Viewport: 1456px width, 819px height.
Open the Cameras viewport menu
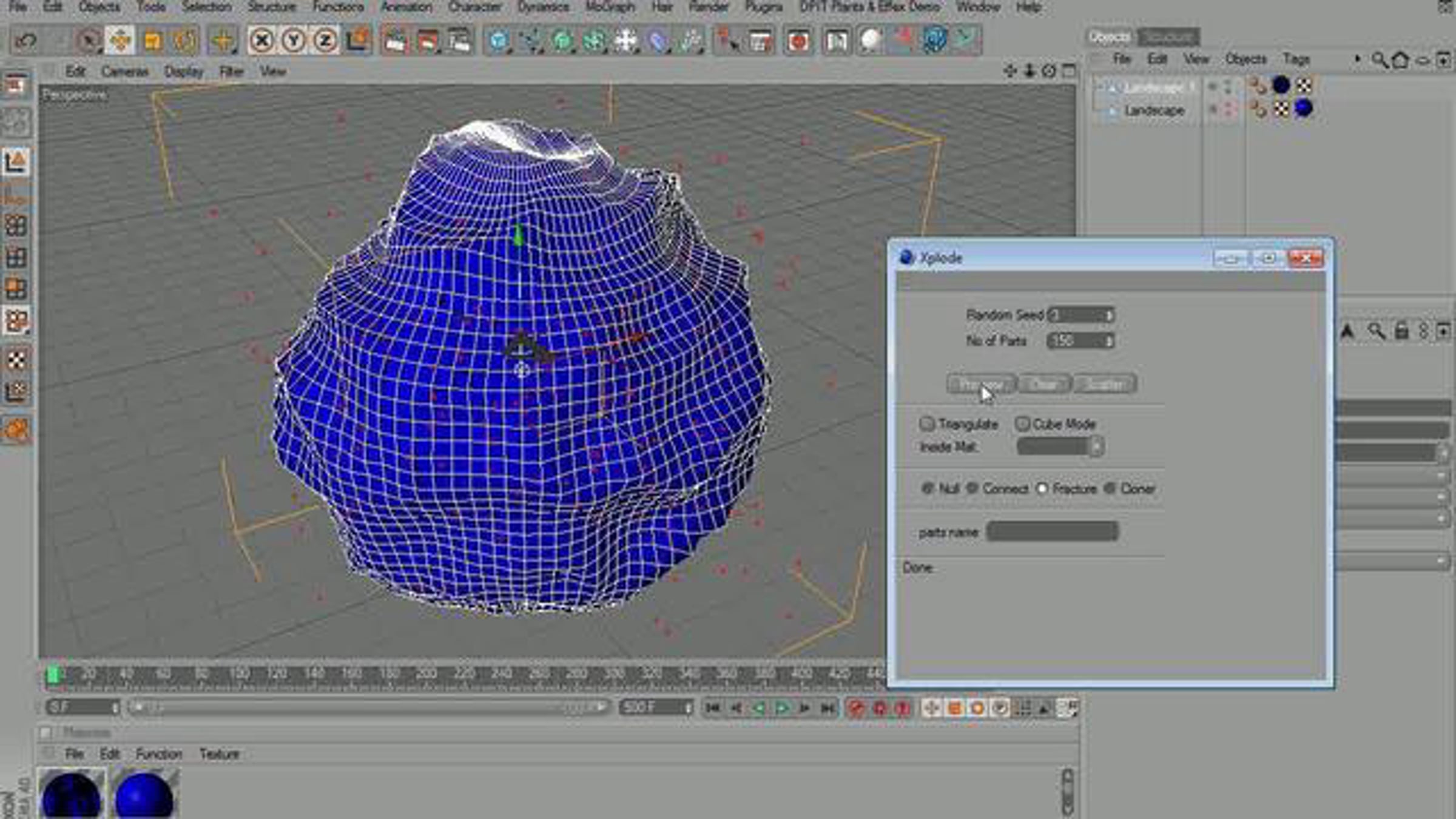(124, 72)
